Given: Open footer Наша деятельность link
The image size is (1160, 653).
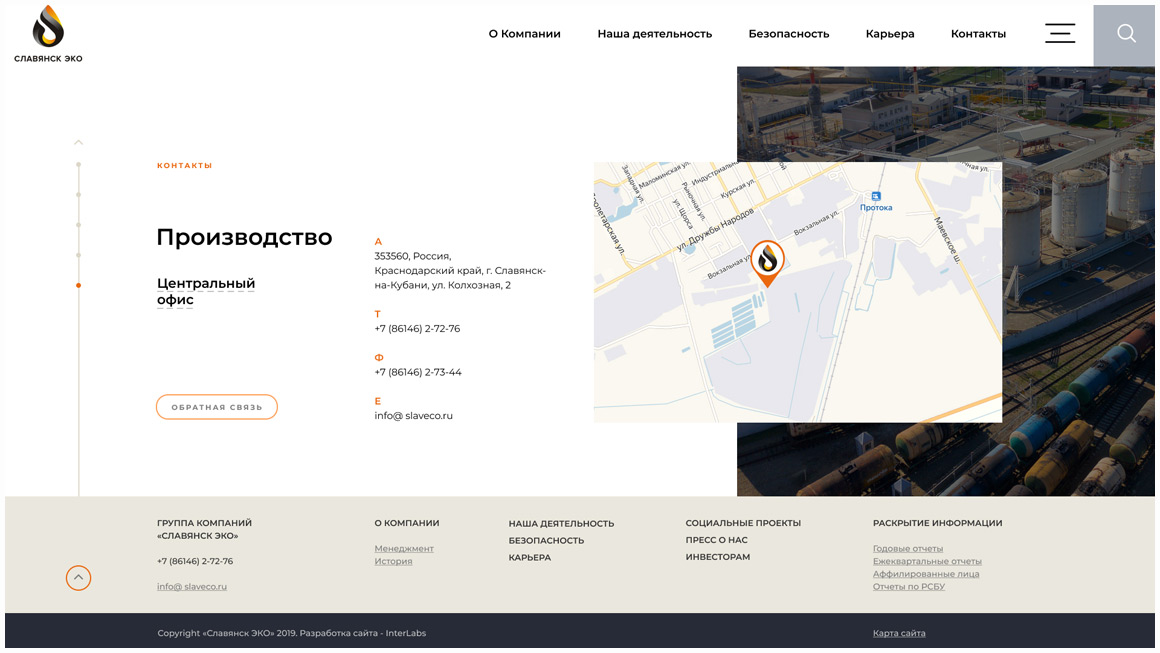Looking at the screenshot, I should [x=561, y=524].
